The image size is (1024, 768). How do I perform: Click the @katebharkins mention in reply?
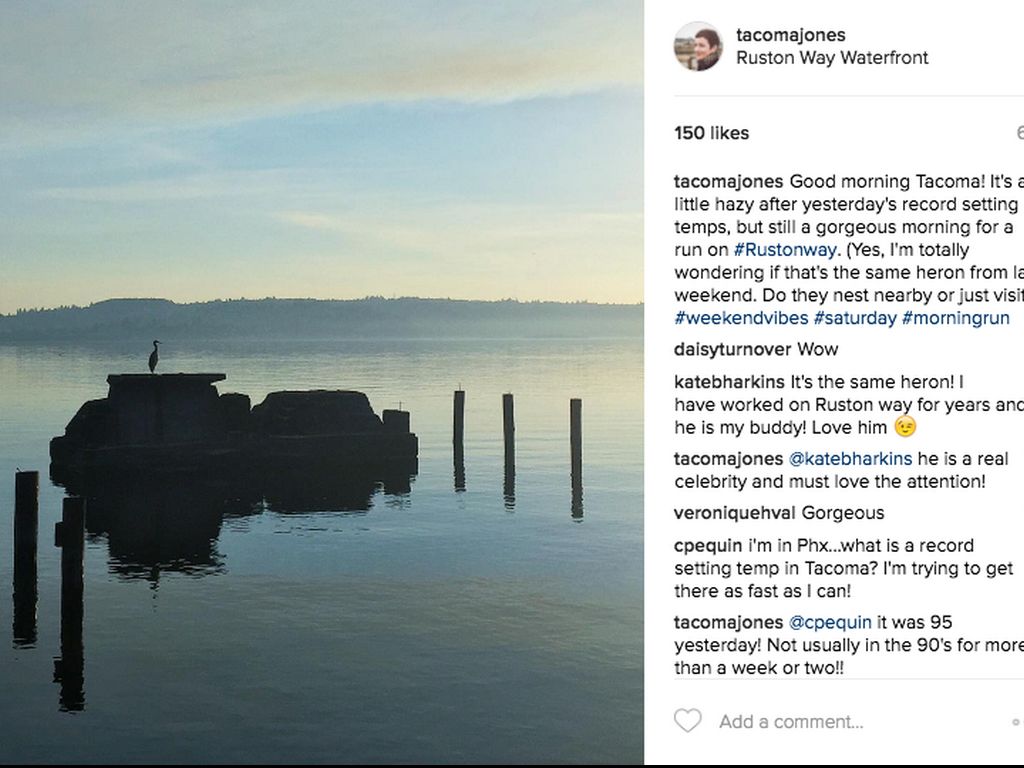(x=850, y=459)
